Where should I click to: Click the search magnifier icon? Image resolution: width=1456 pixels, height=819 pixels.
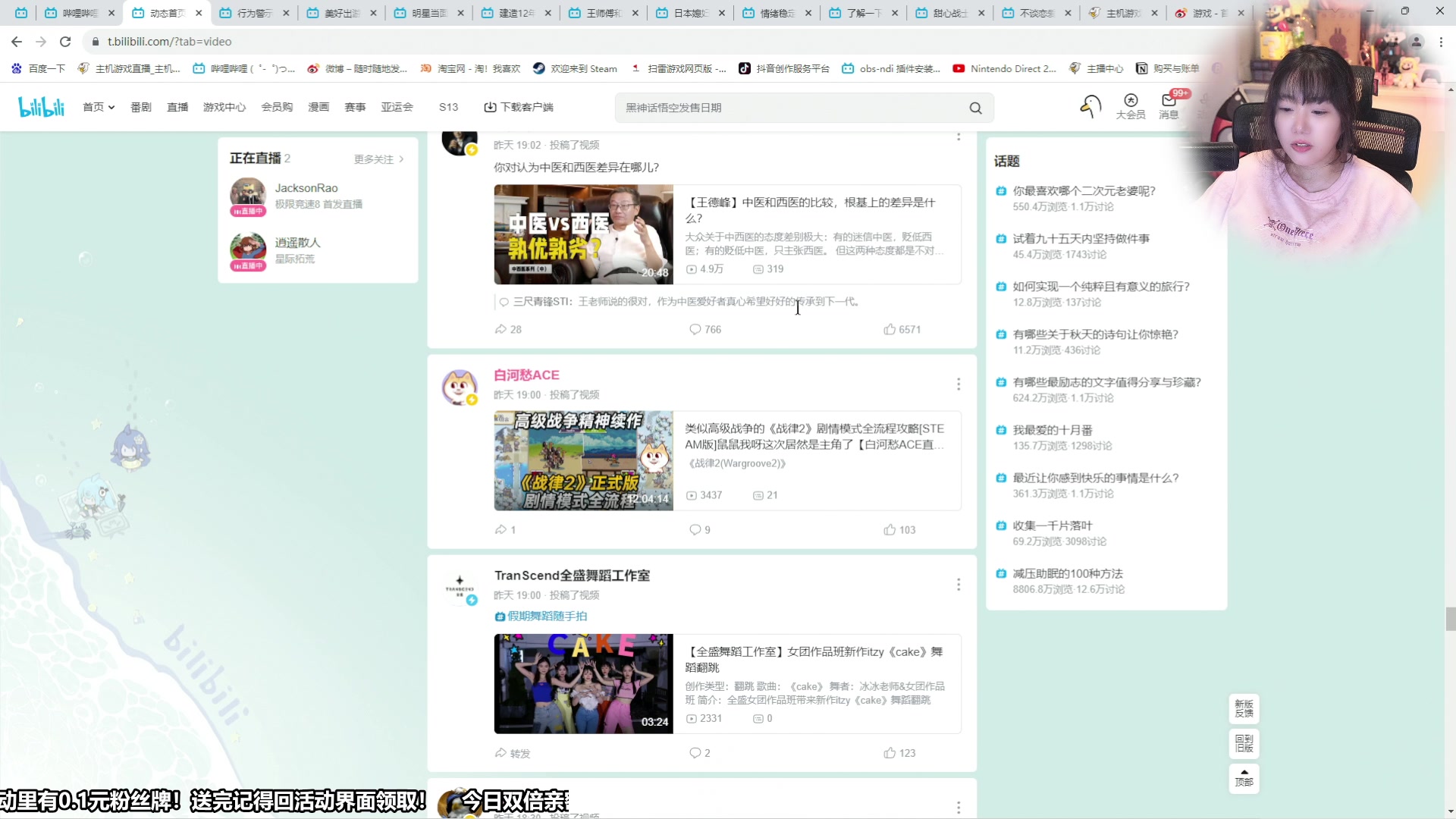pos(976,108)
